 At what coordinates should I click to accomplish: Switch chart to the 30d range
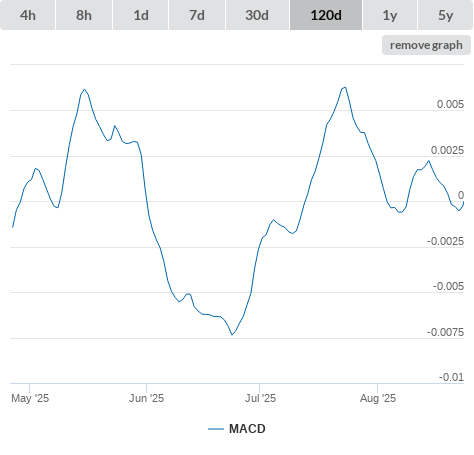pos(257,15)
